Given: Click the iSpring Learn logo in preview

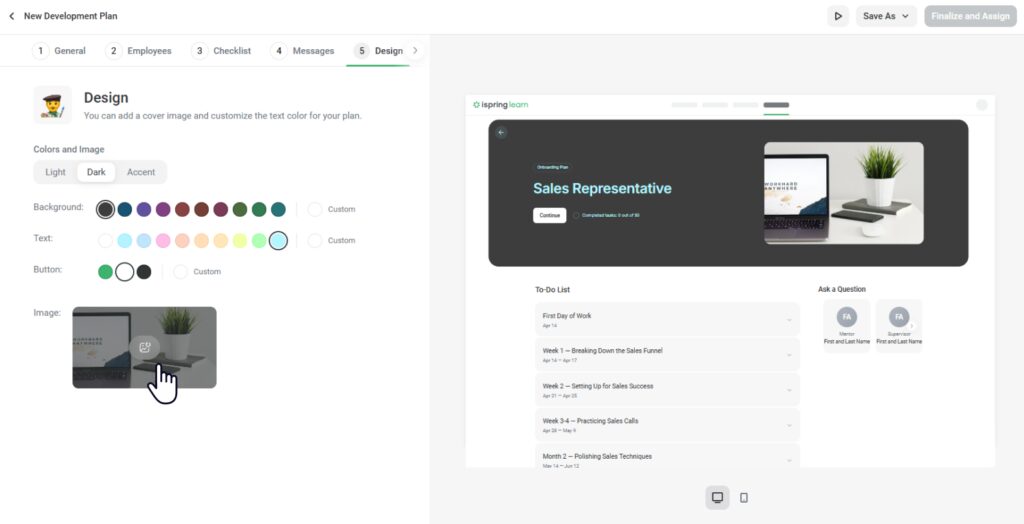Looking at the screenshot, I should pos(500,105).
